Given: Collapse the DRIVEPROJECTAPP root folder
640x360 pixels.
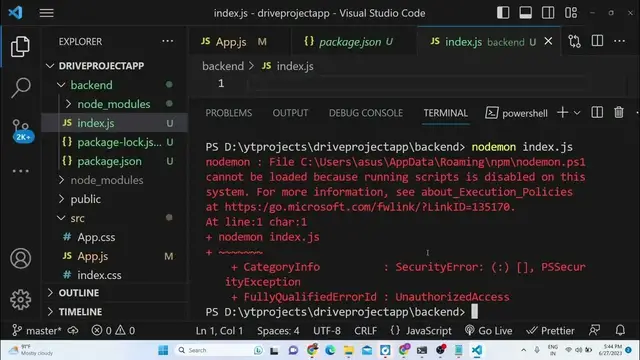Looking at the screenshot, I should coord(50,66).
